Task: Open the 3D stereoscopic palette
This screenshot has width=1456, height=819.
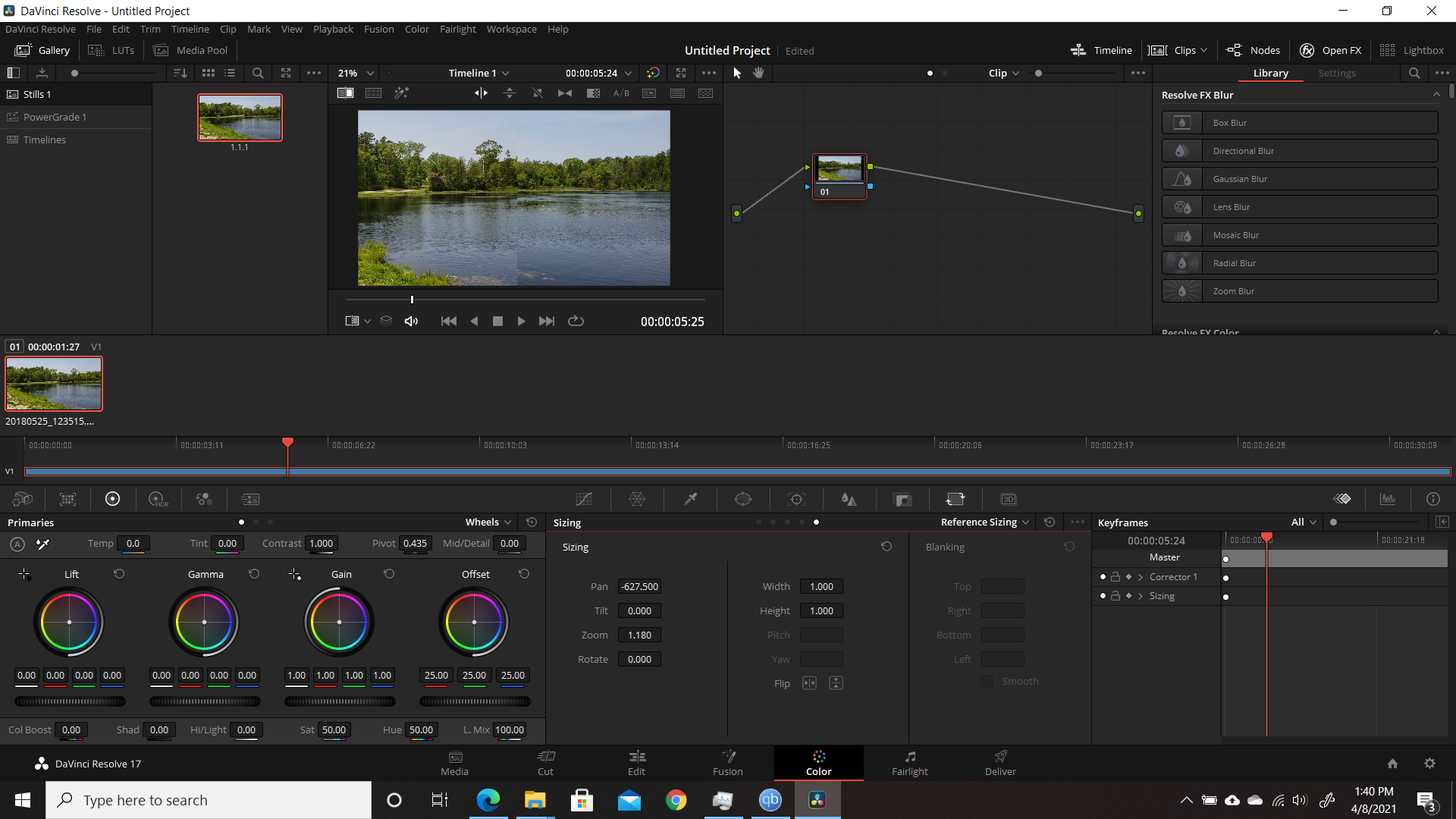Action: point(1009,499)
